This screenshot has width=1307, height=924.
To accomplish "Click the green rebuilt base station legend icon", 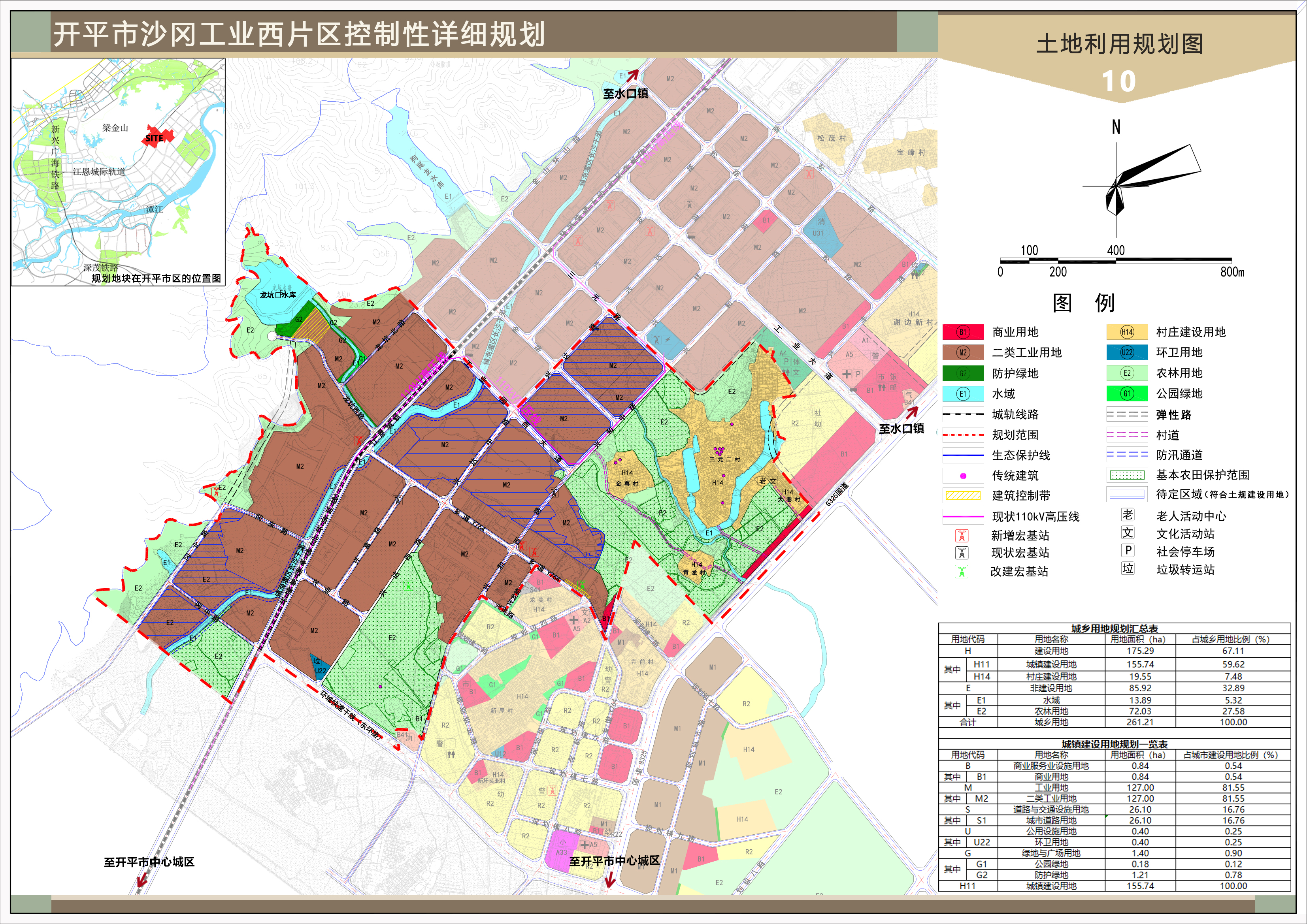I will click(962, 572).
